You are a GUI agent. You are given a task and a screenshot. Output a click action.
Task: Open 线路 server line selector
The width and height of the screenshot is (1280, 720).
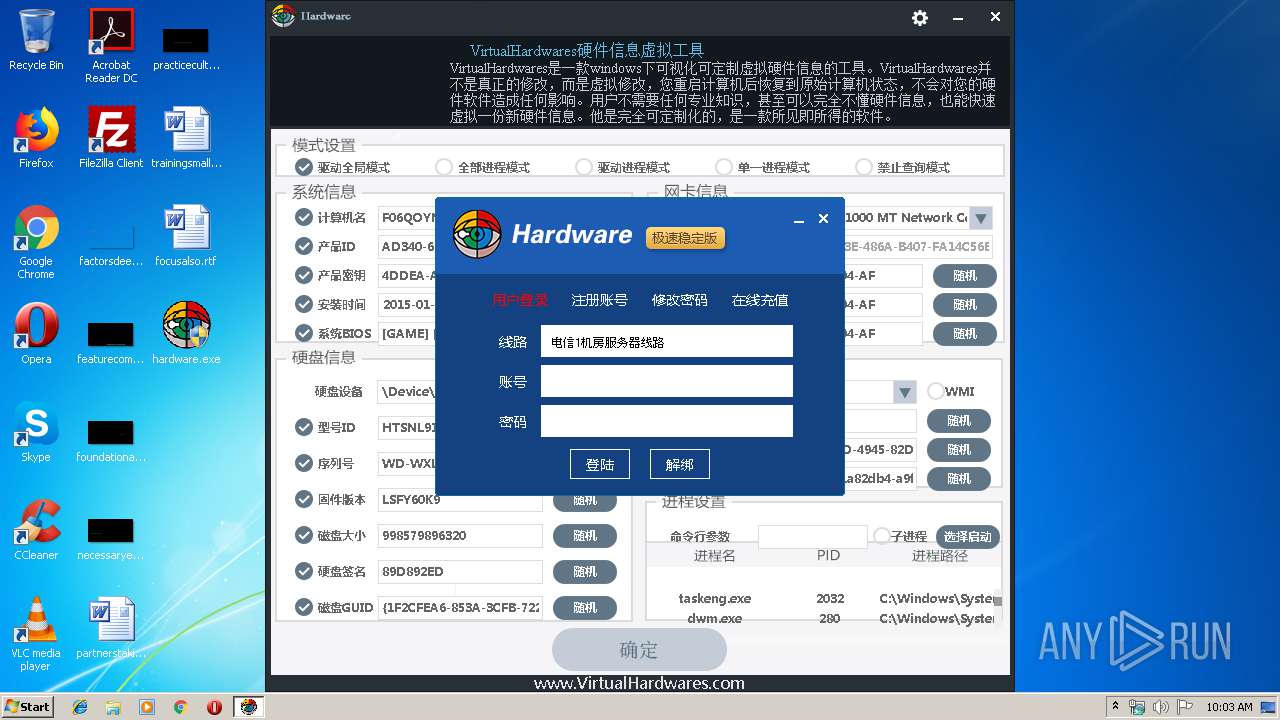point(667,341)
